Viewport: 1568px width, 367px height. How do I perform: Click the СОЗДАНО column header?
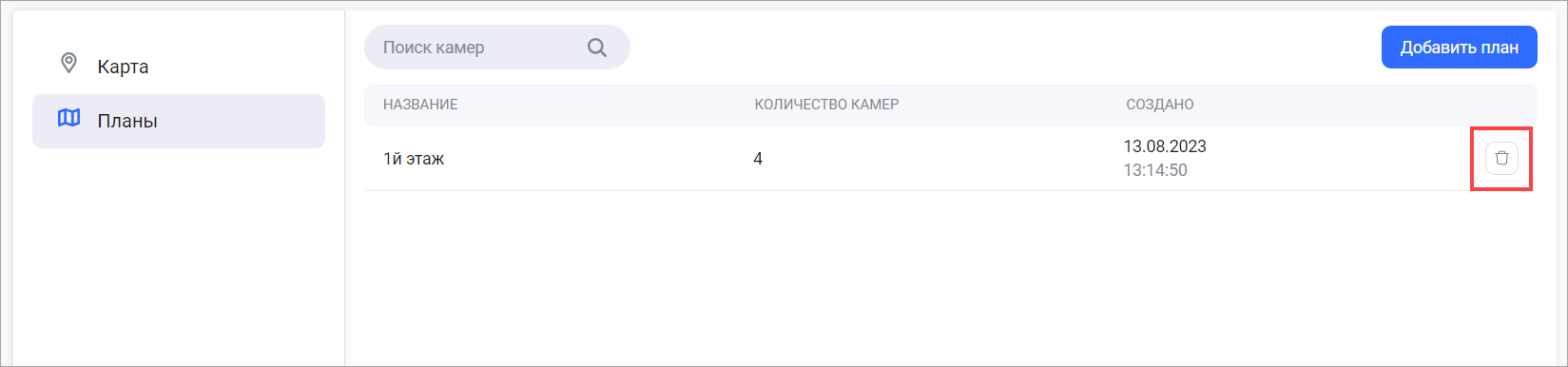tap(1160, 105)
